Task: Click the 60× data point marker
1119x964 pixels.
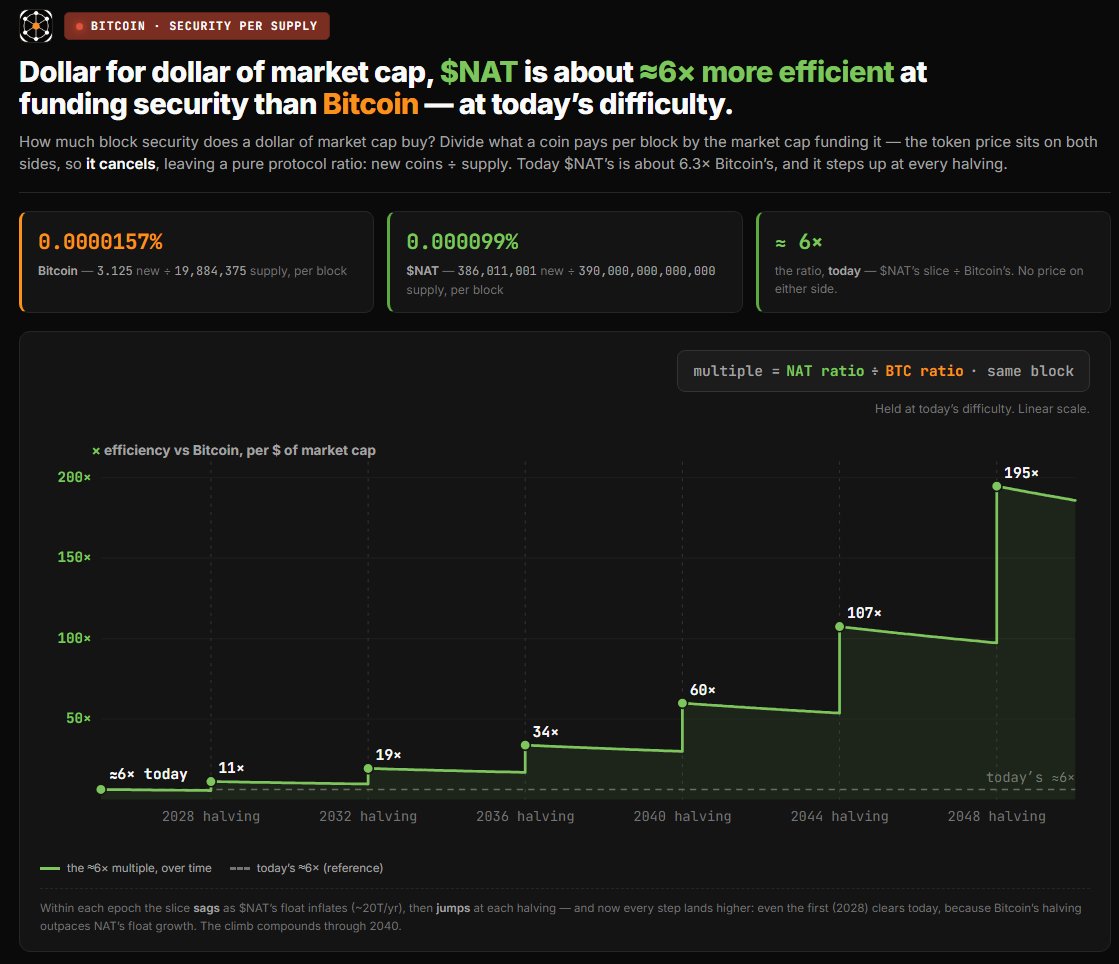Action: tap(682, 704)
